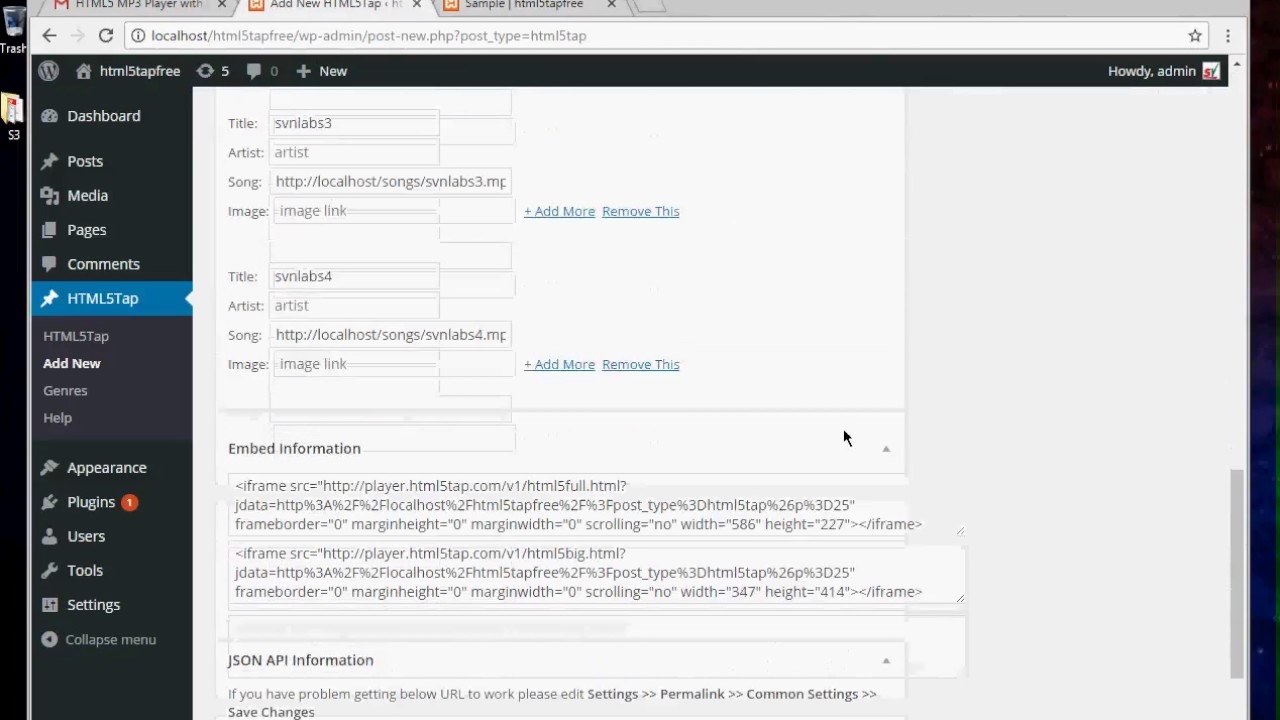The image size is (1280, 720).
Task: Click Media icon in sidebar
Action: (x=49, y=196)
